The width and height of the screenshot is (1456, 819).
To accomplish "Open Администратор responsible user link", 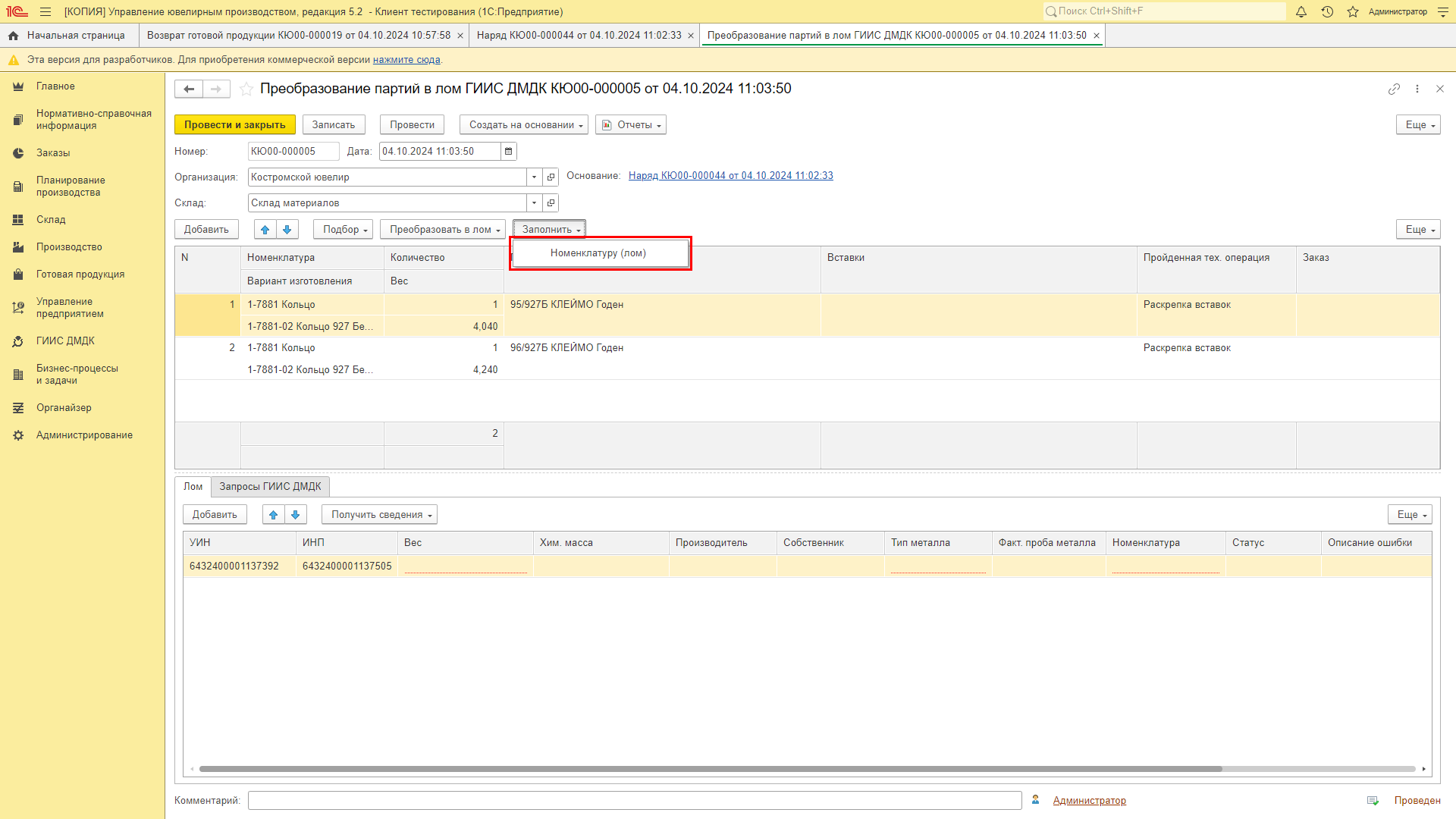I will (x=1090, y=801).
